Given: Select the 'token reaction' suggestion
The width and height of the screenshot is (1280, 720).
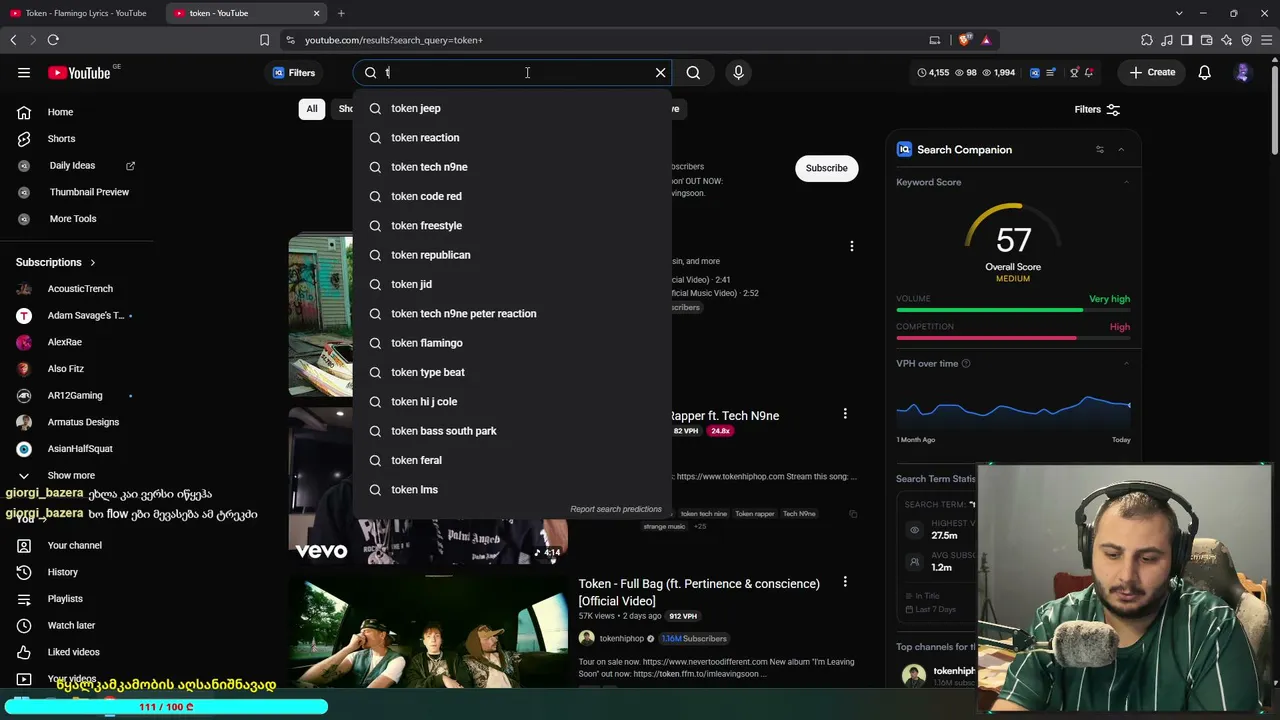Looking at the screenshot, I should click(x=512, y=137).
